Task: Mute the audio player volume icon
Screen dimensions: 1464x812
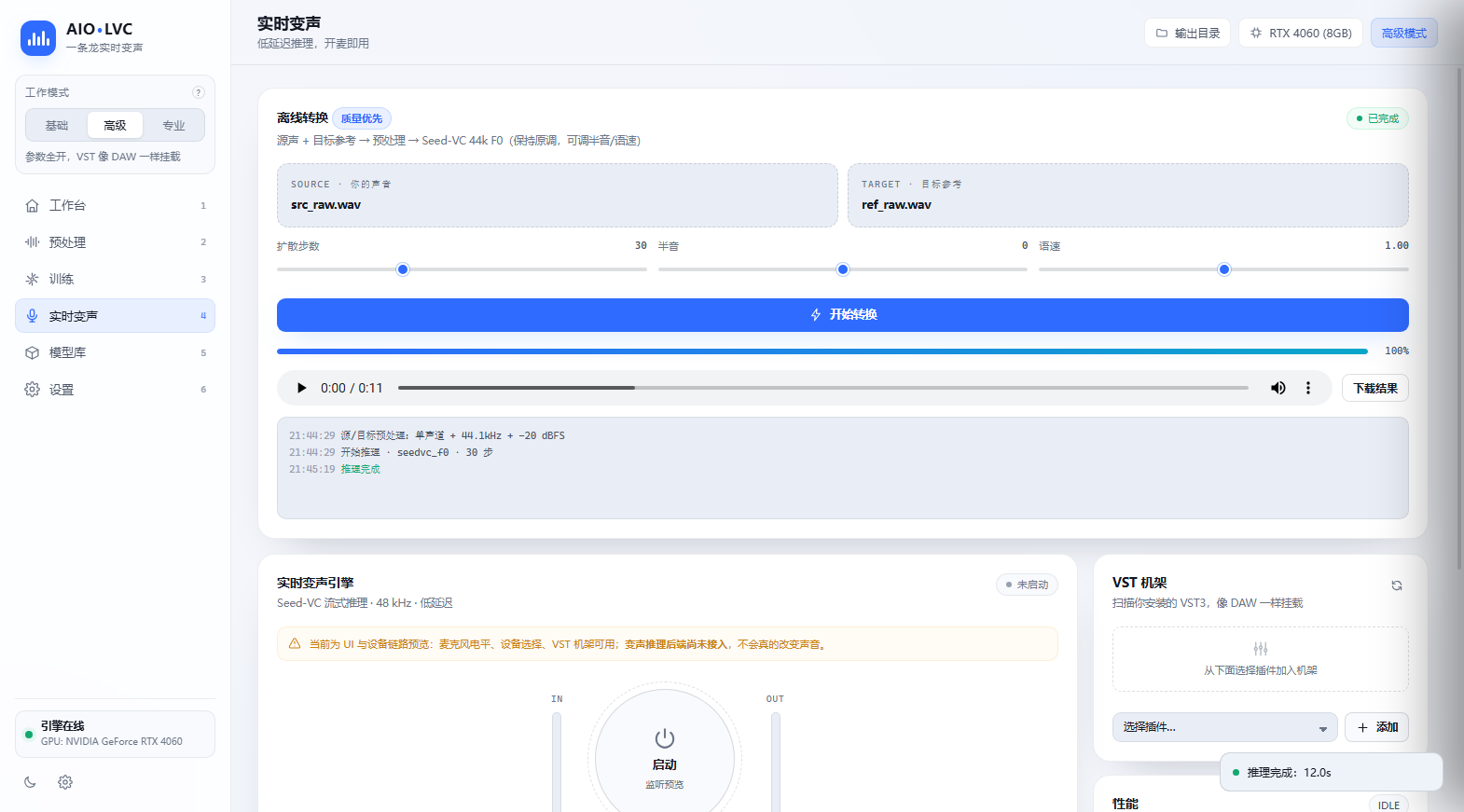Action: tap(1278, 388)
